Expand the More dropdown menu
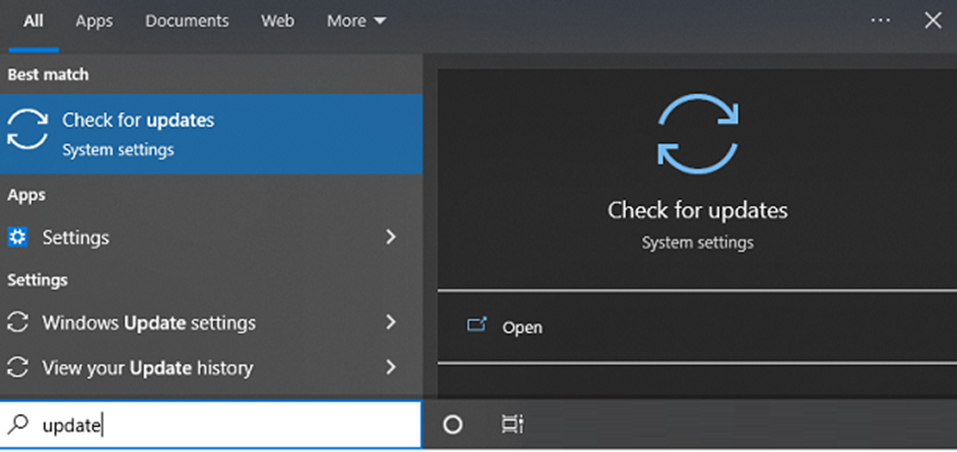The width and height of the screenshot is (957, 452). [356, 21]
